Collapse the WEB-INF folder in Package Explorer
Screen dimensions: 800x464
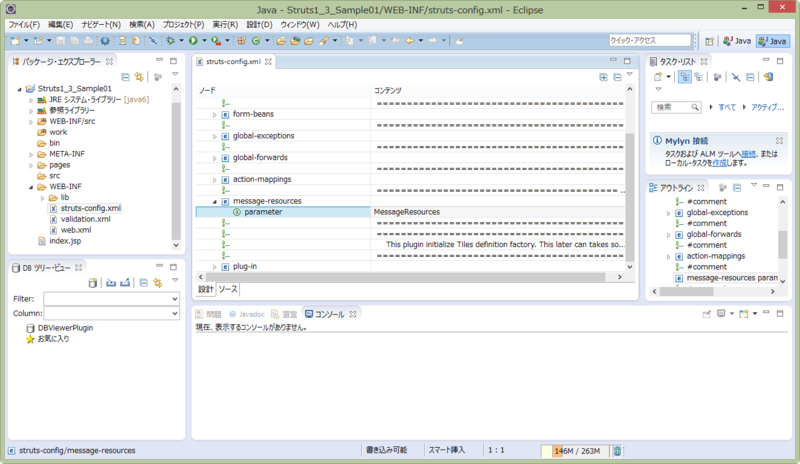(31, 187)
